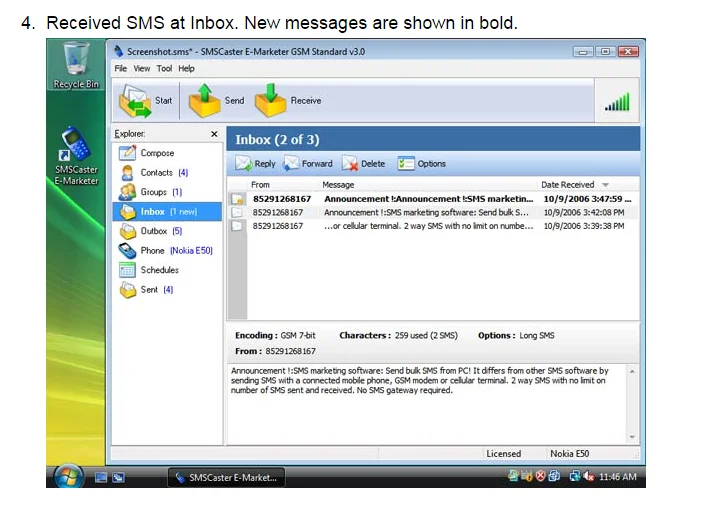Open the File menu
Image resolution: width=718 pixels, height=505 pixels.
coord(120,69)
